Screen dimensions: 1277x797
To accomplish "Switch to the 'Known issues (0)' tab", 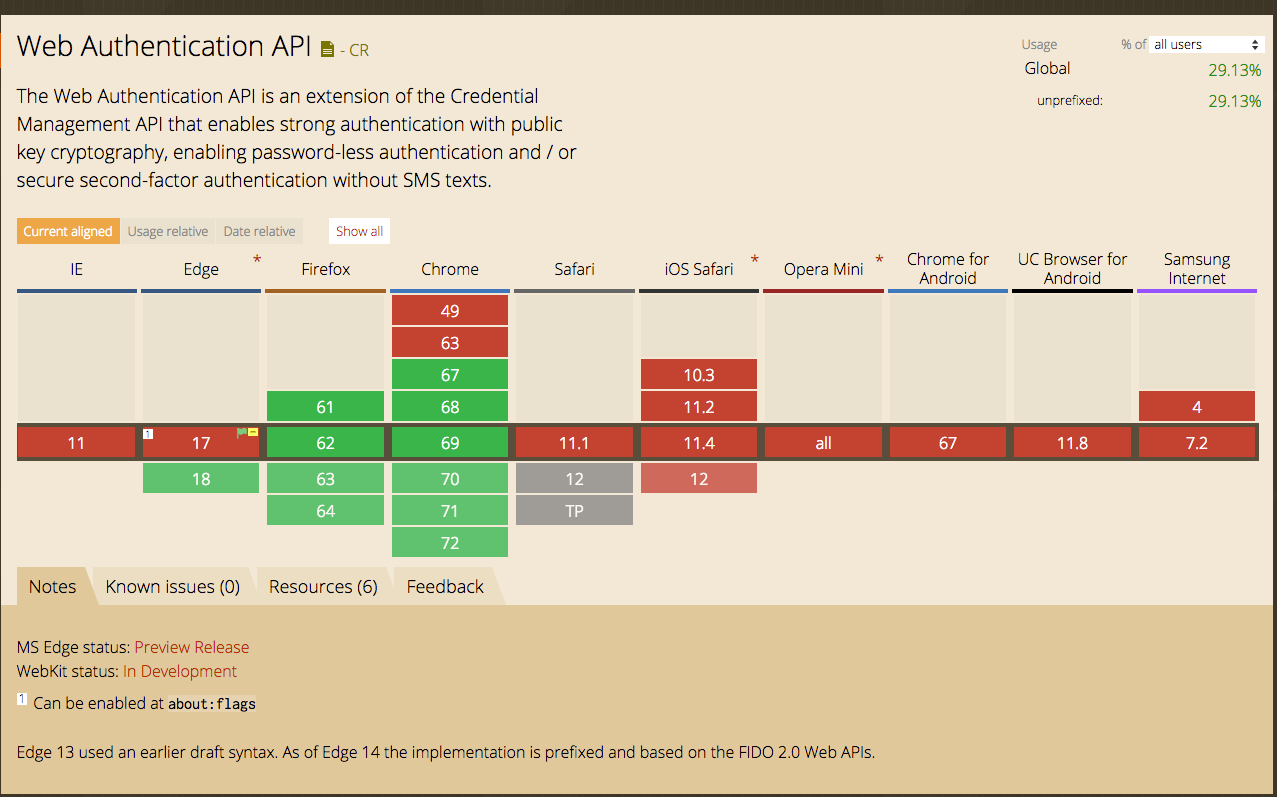I will tap(171, 586).
